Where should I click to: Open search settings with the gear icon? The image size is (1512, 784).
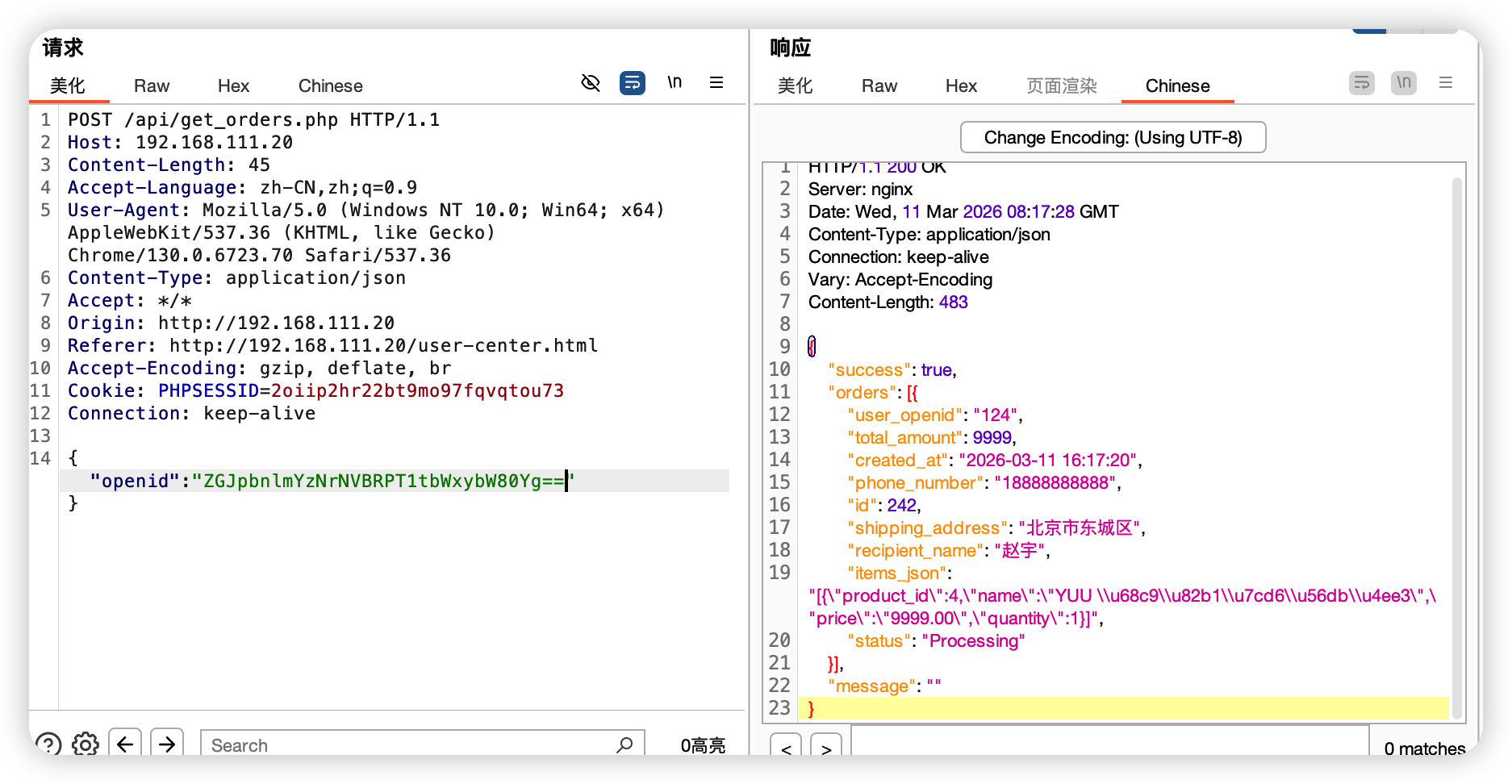pyautogui.click(x=86, y=744)
